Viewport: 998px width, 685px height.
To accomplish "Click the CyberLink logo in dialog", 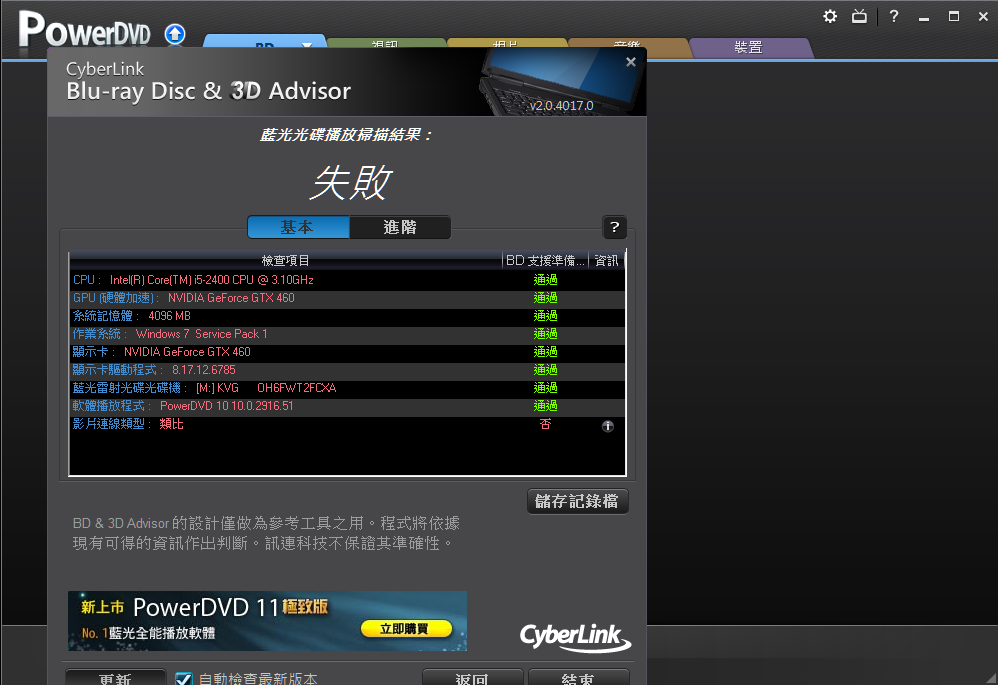I will [x=575, y=637].
